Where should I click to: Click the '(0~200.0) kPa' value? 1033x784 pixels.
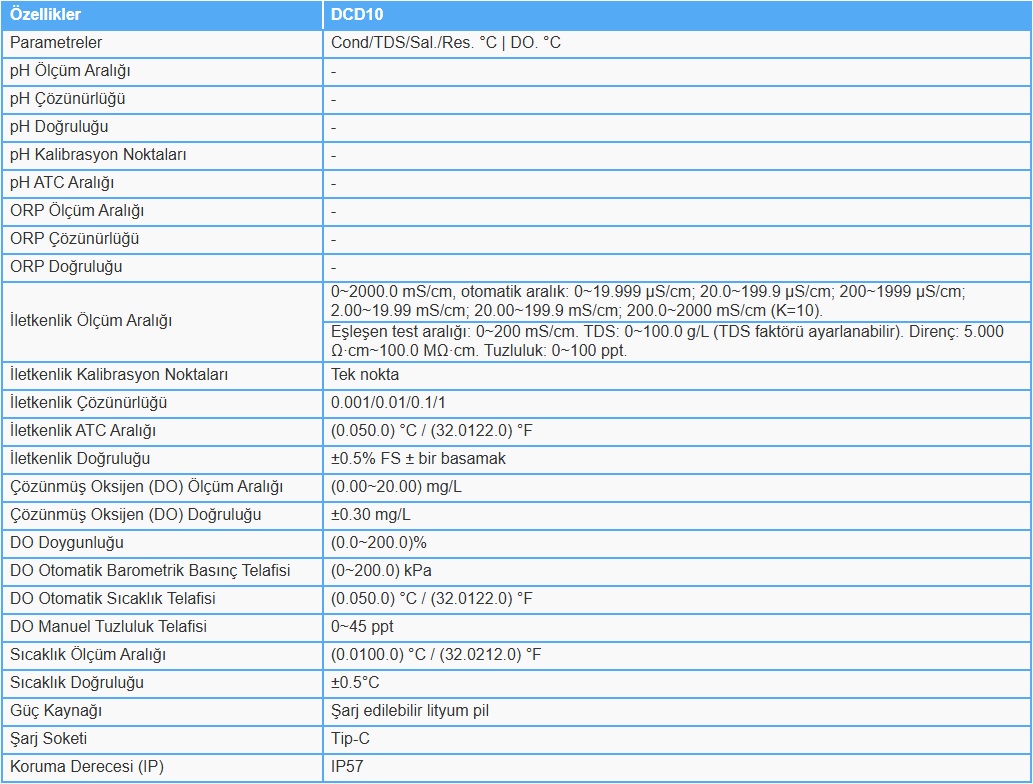(x=381, y=571)
